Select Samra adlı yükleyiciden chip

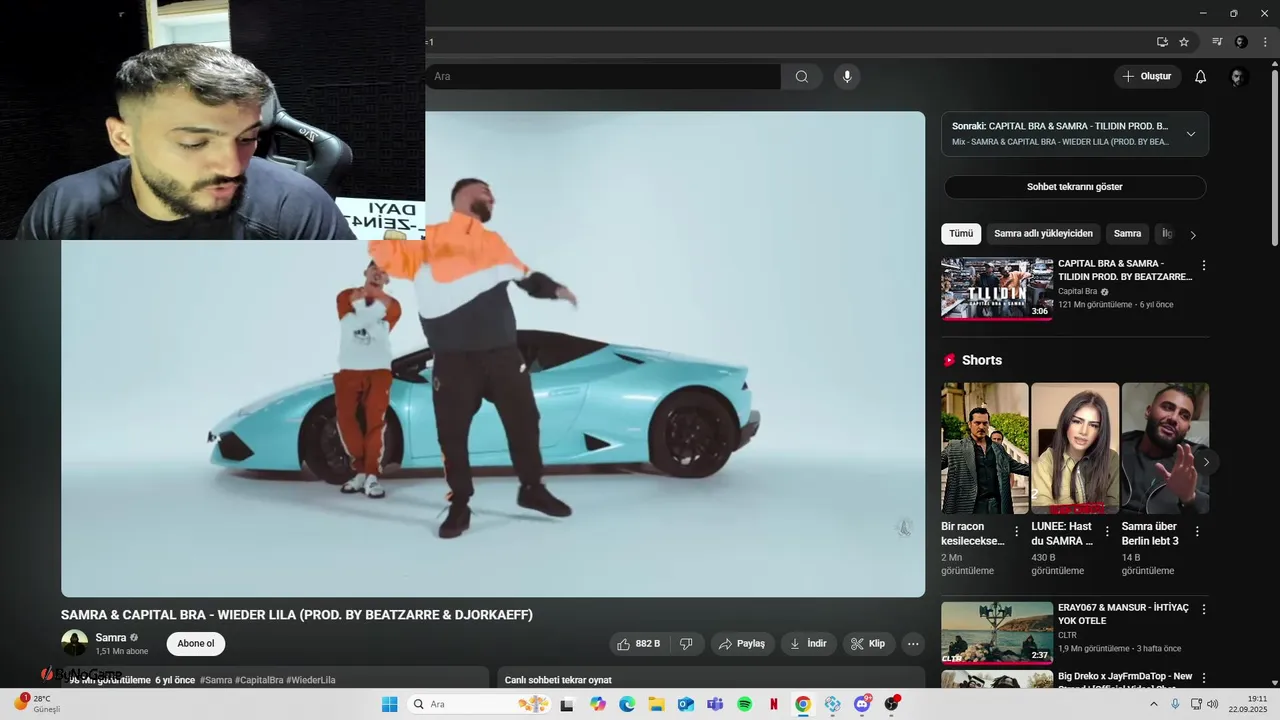click(1043, 234)
